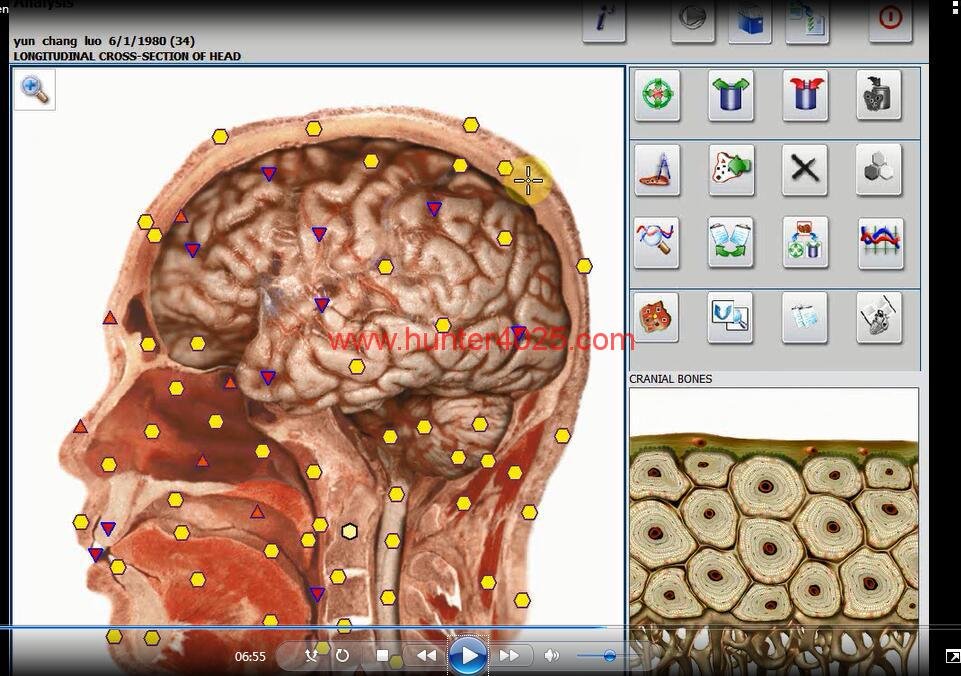Screen dimensions: 961x676
Task: Mute the video with speaker icon
Action: coord(551,656)
